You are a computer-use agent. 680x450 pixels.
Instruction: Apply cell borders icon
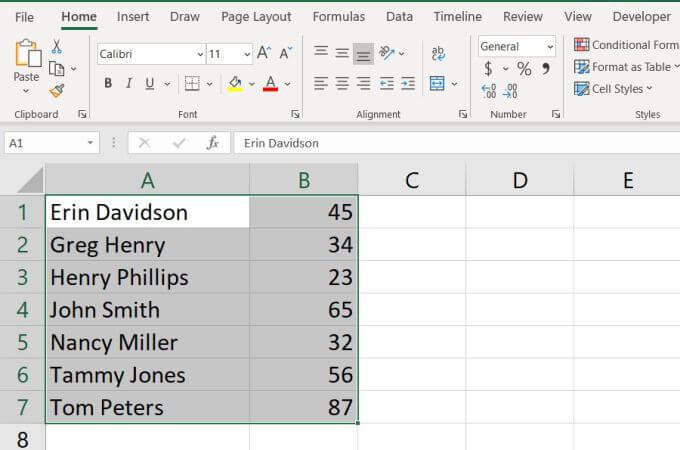click(192, 83)
